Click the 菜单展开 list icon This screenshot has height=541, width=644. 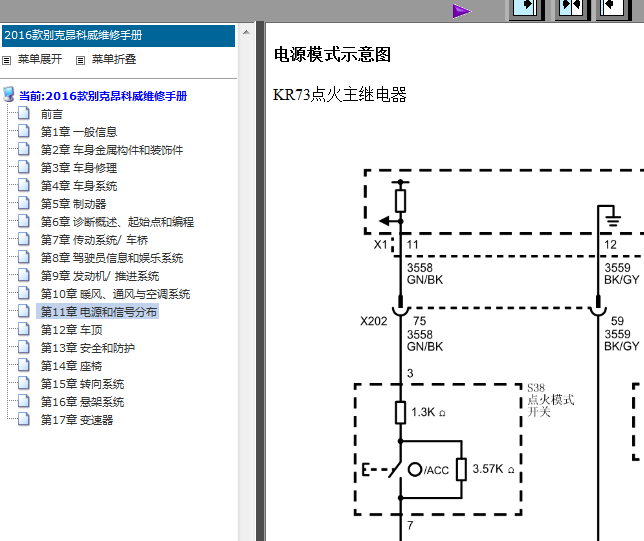pos(6,60)
